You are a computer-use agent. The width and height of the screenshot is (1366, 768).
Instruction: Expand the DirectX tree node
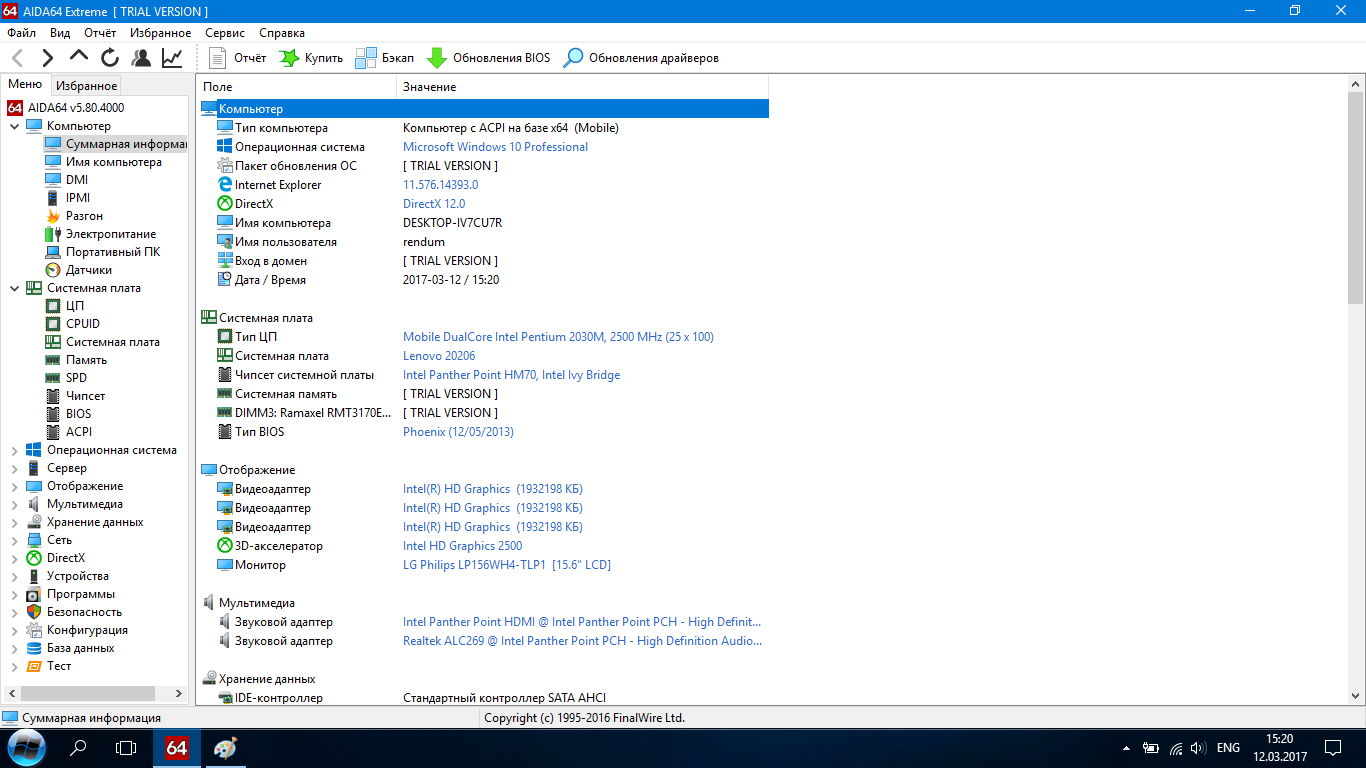tap(14, 558)
